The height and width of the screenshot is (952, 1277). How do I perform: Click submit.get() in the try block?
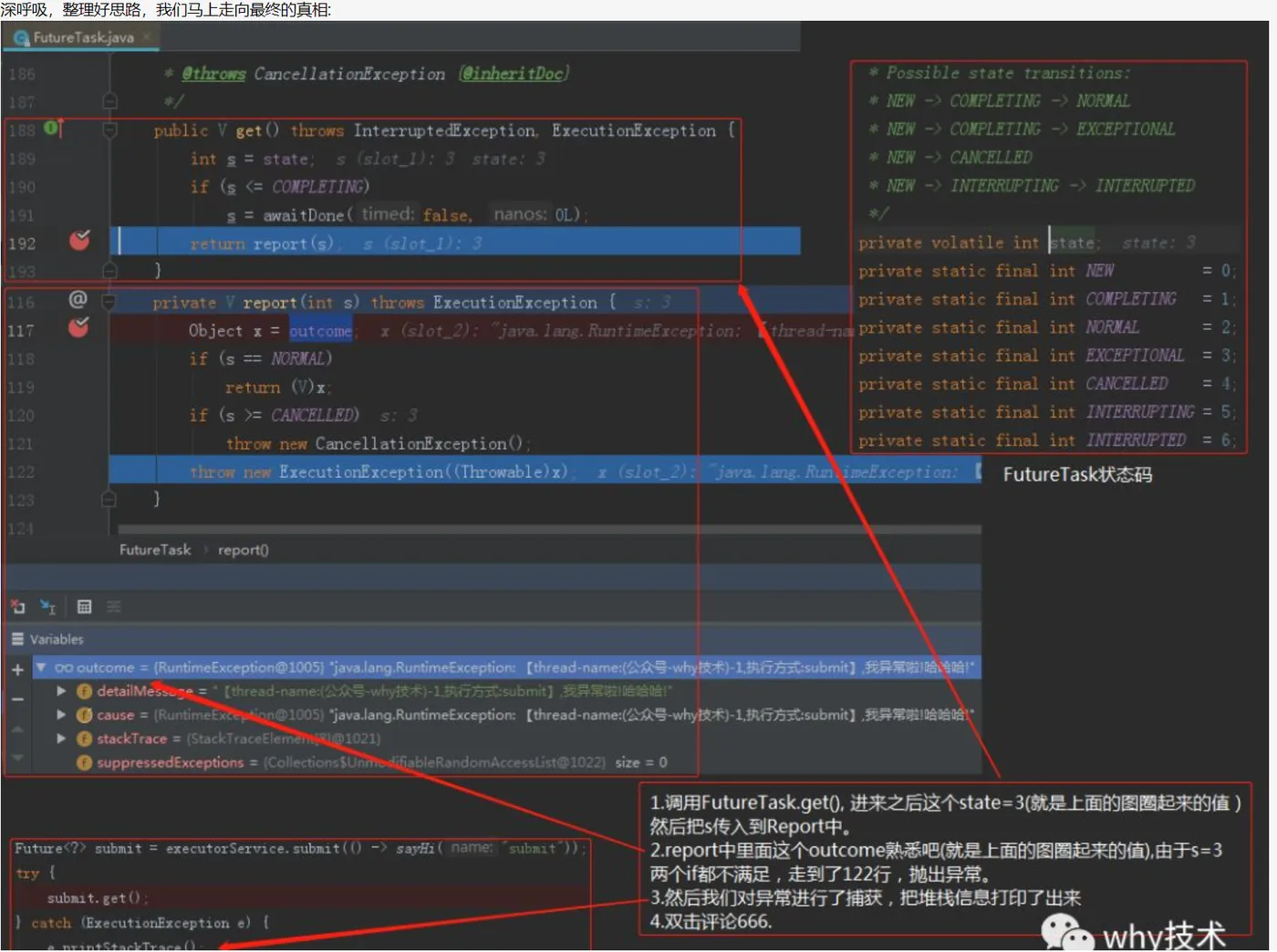click(97, 898)
